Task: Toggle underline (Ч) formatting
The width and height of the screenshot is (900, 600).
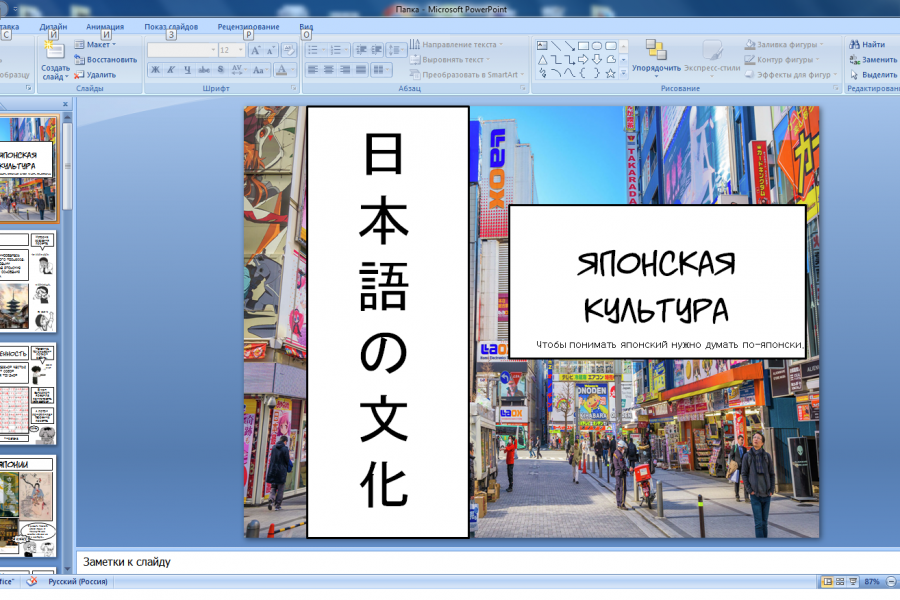Action: (x=187, y=69)
